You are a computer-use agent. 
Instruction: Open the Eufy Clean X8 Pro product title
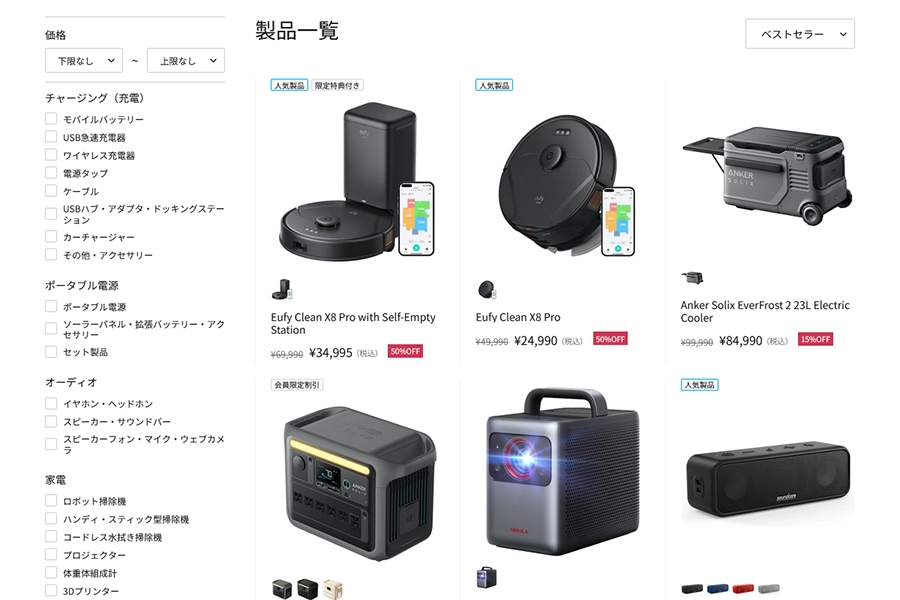click(518, 317)
